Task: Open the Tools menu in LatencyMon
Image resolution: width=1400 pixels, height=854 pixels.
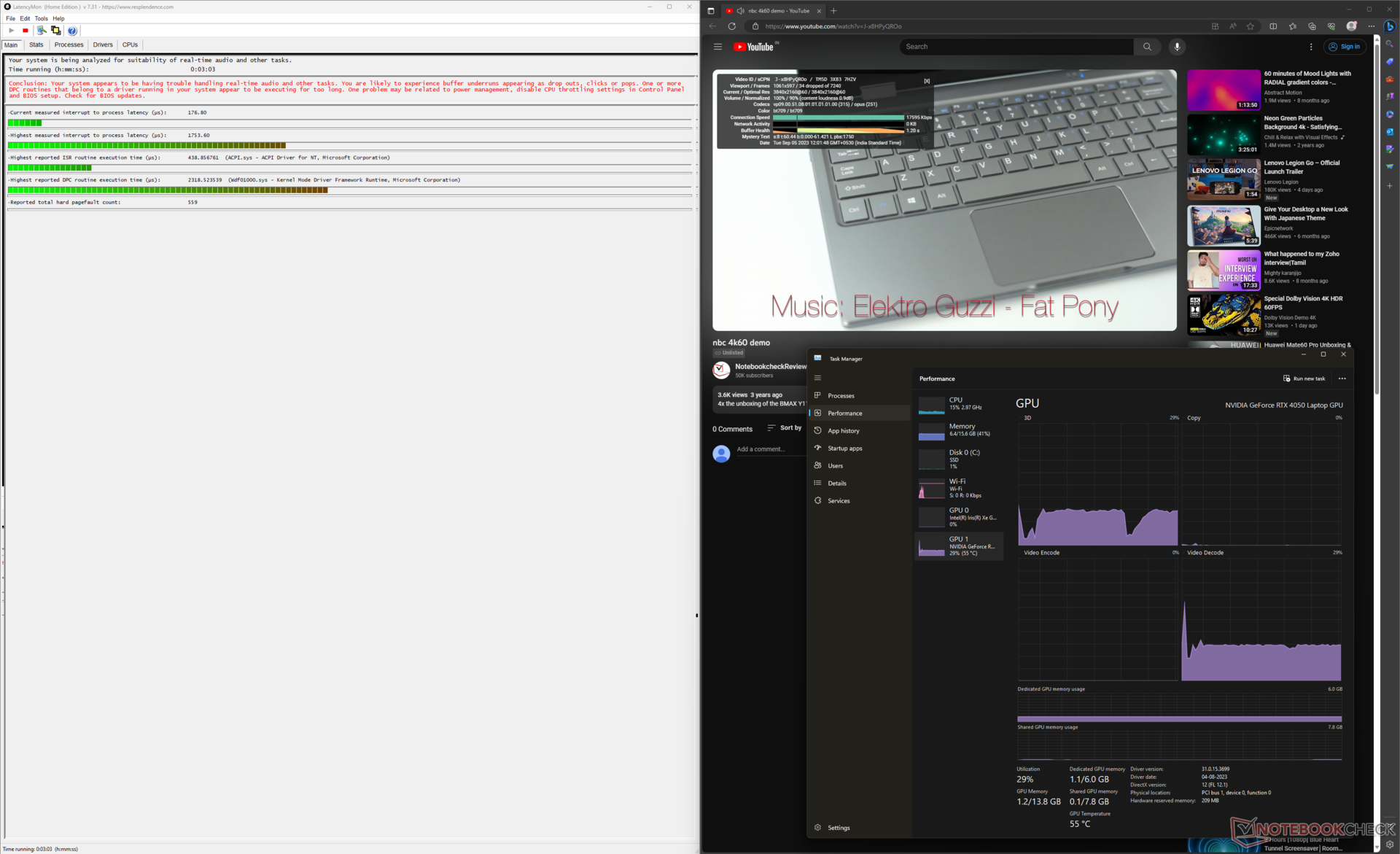Action: (41, 18)
